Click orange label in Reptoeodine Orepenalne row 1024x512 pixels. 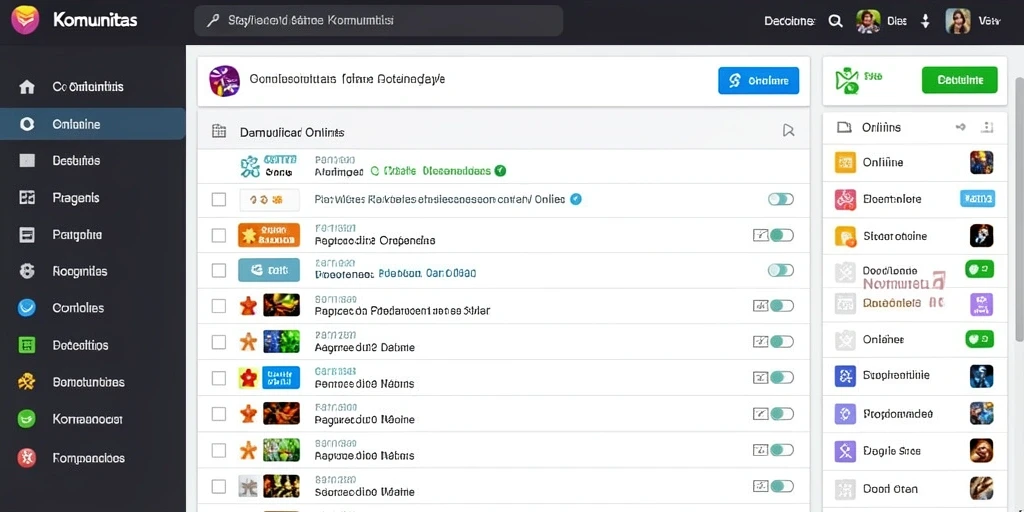point(269,235)
